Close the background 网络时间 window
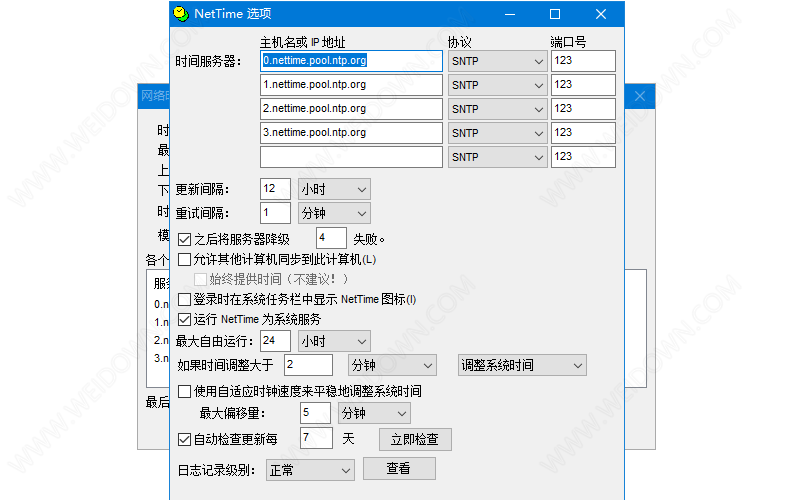This screenshot has height=500, width=790. click(640, 96)
